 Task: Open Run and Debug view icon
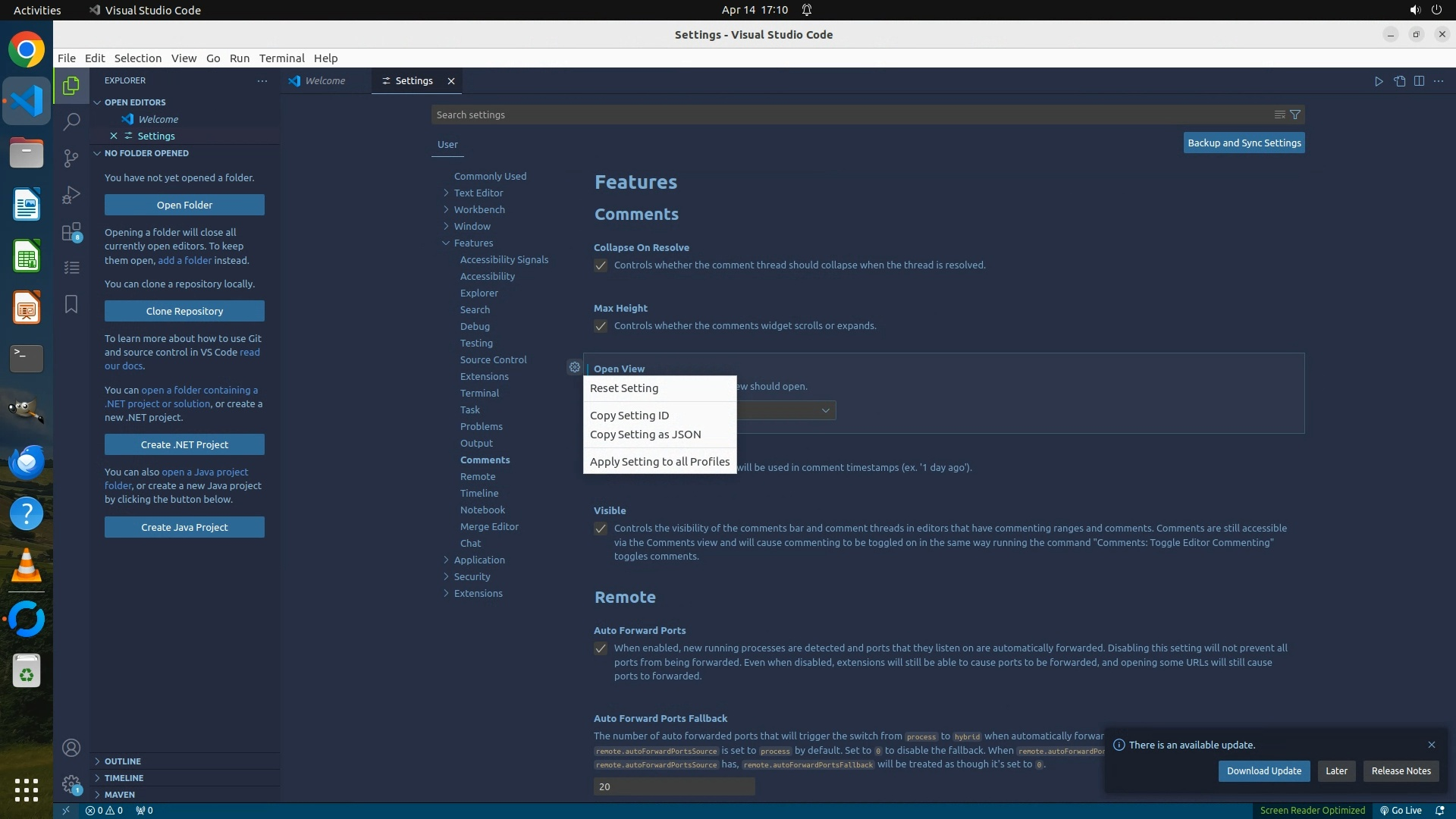(71, 195)
